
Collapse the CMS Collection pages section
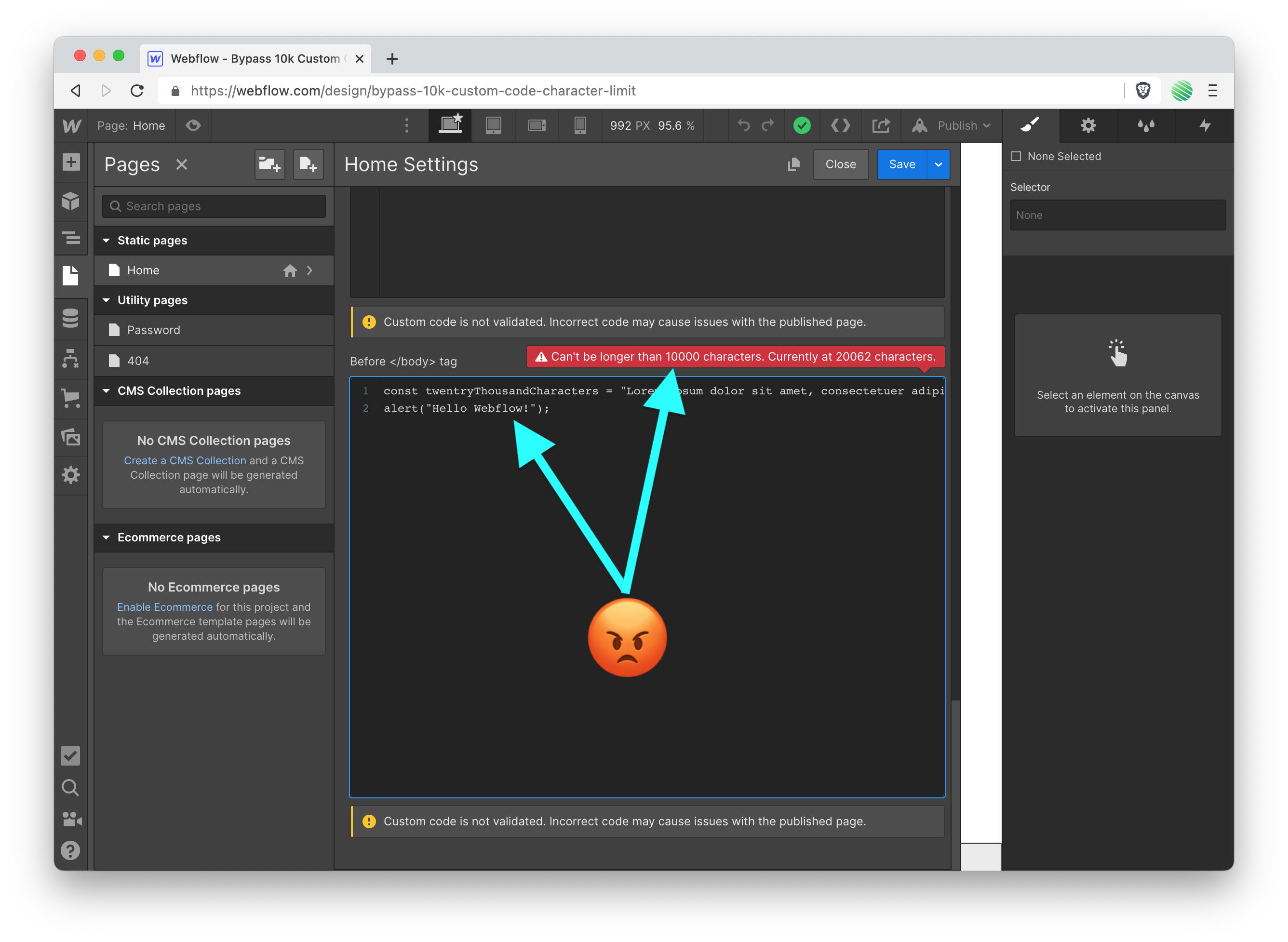click(x=214, y=390)
